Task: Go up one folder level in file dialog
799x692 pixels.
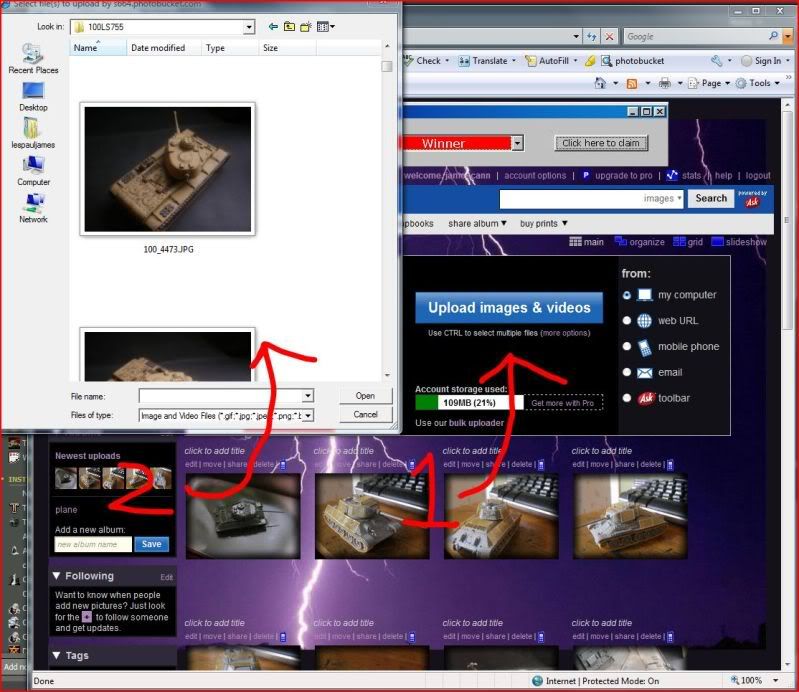Action: 289,26
